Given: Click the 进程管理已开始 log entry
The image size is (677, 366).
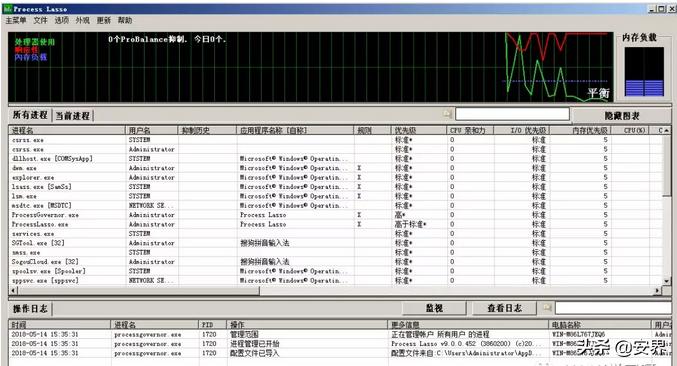Looking at the screenshot, I should 340,344.
